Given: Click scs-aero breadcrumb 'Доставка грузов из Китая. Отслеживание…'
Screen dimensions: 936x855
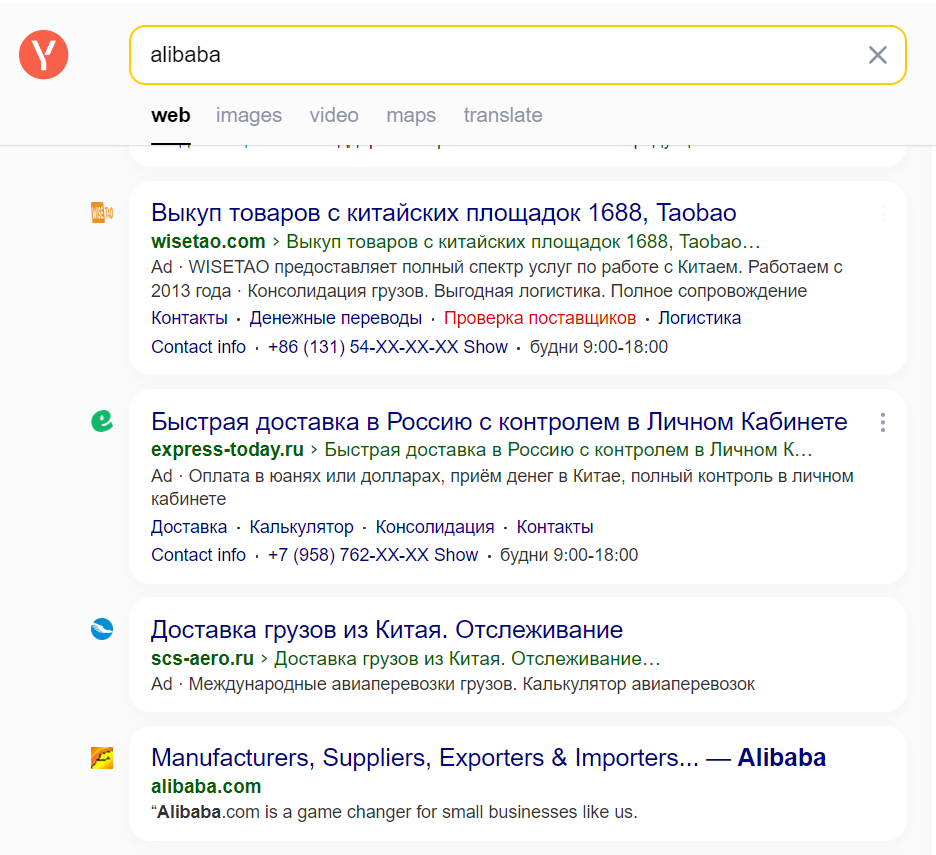Looking at the screenshot, I should coord(467,658).
